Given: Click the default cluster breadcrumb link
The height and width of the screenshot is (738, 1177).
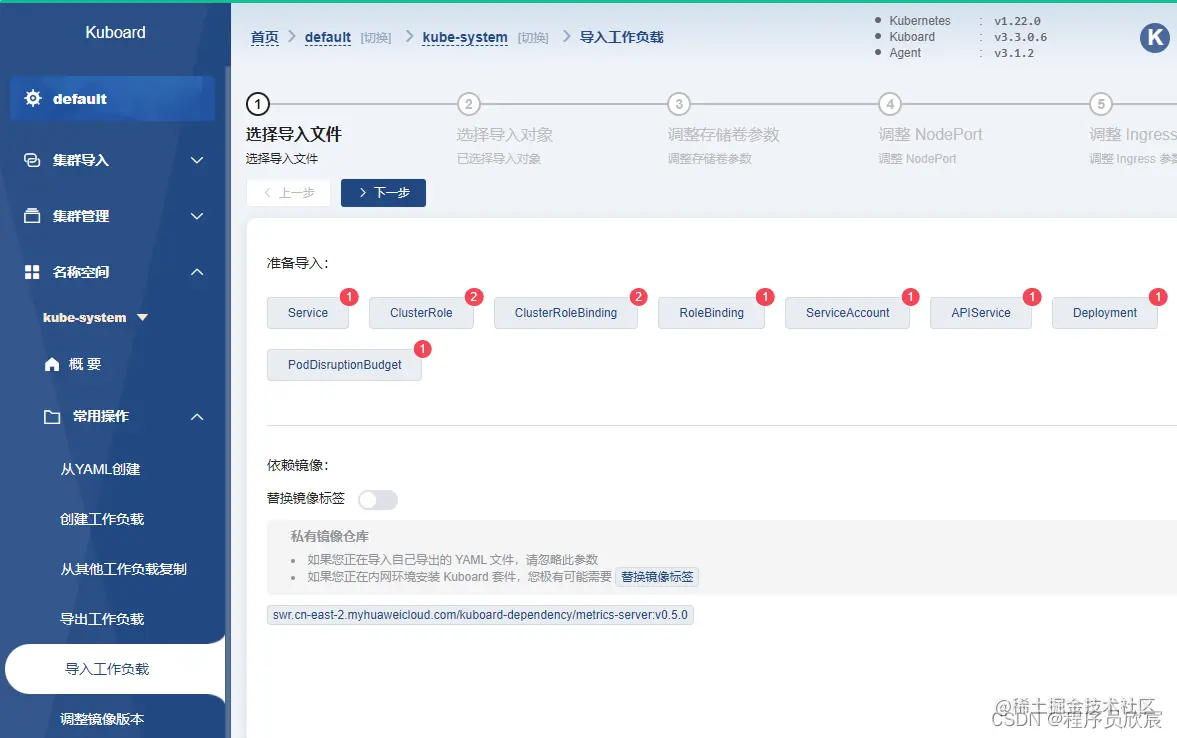Looking at the screenshot, I should point(328,37).
